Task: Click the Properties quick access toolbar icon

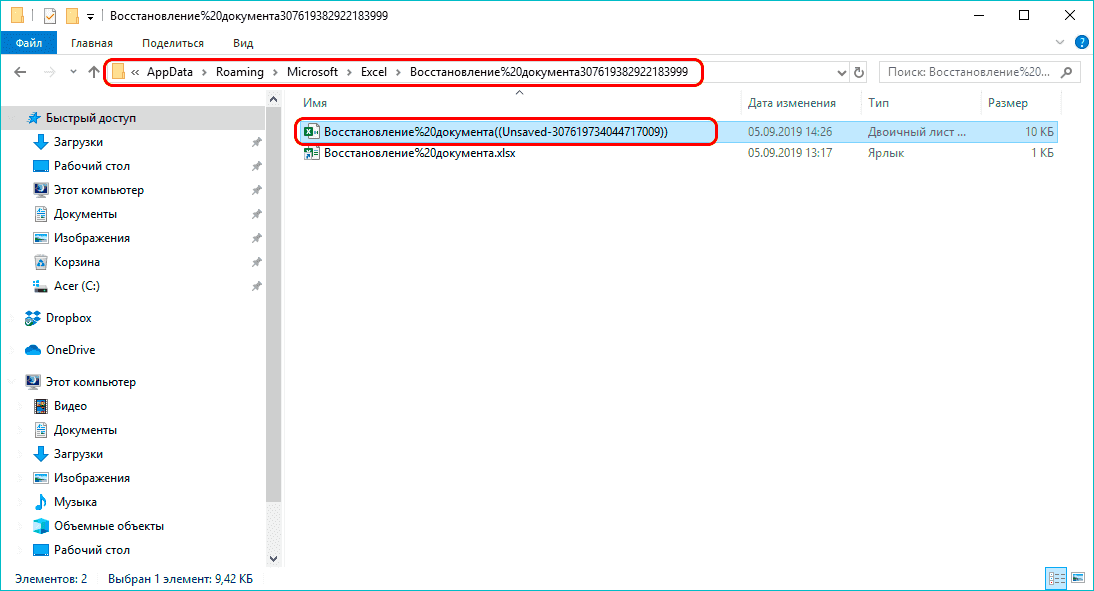Action: (x=50, y=15)
